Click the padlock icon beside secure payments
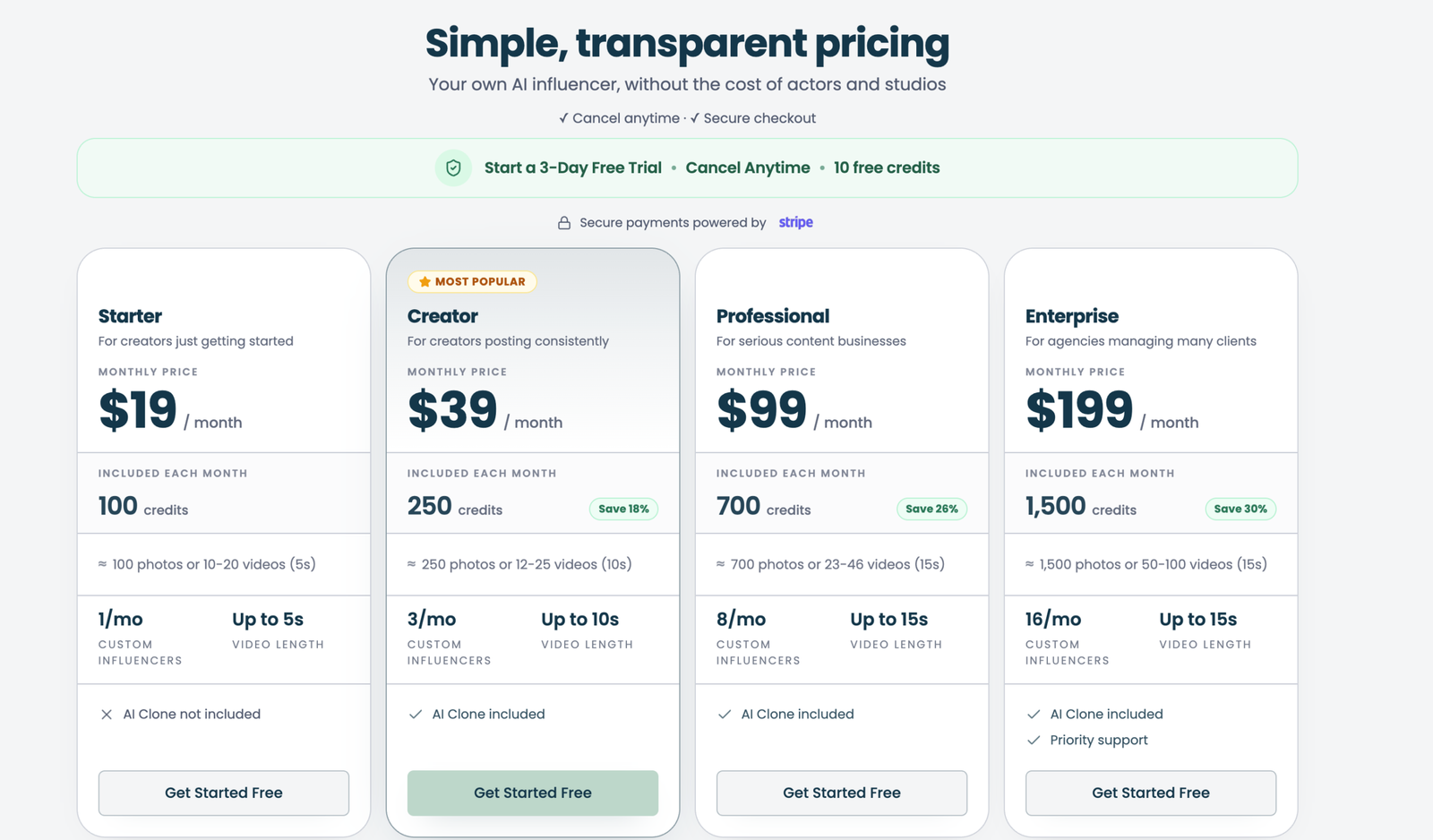Viewport: 1433px width, 840px height. coord(564,223)
